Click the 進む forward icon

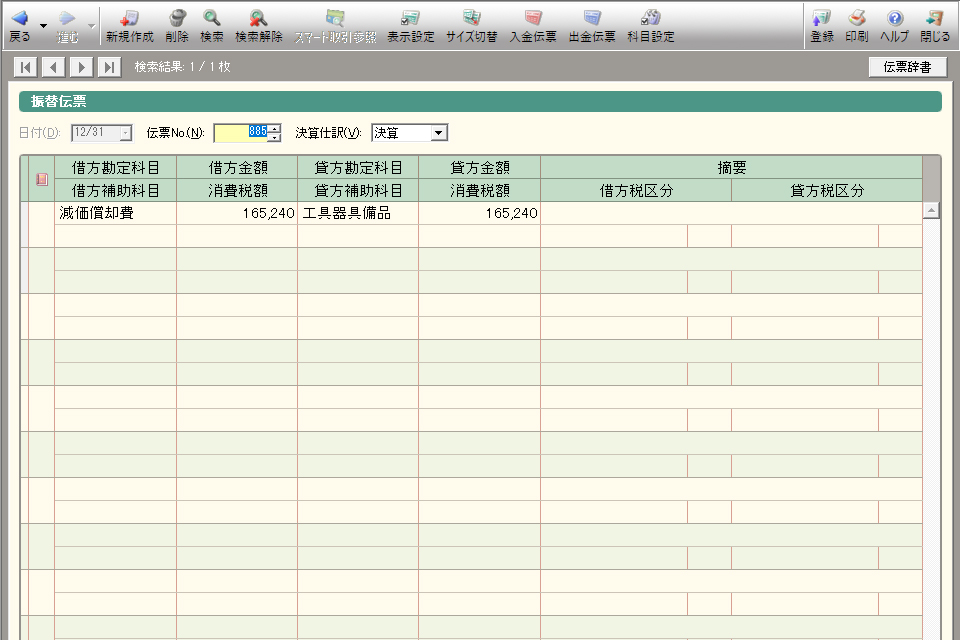(x=67, y=26)
